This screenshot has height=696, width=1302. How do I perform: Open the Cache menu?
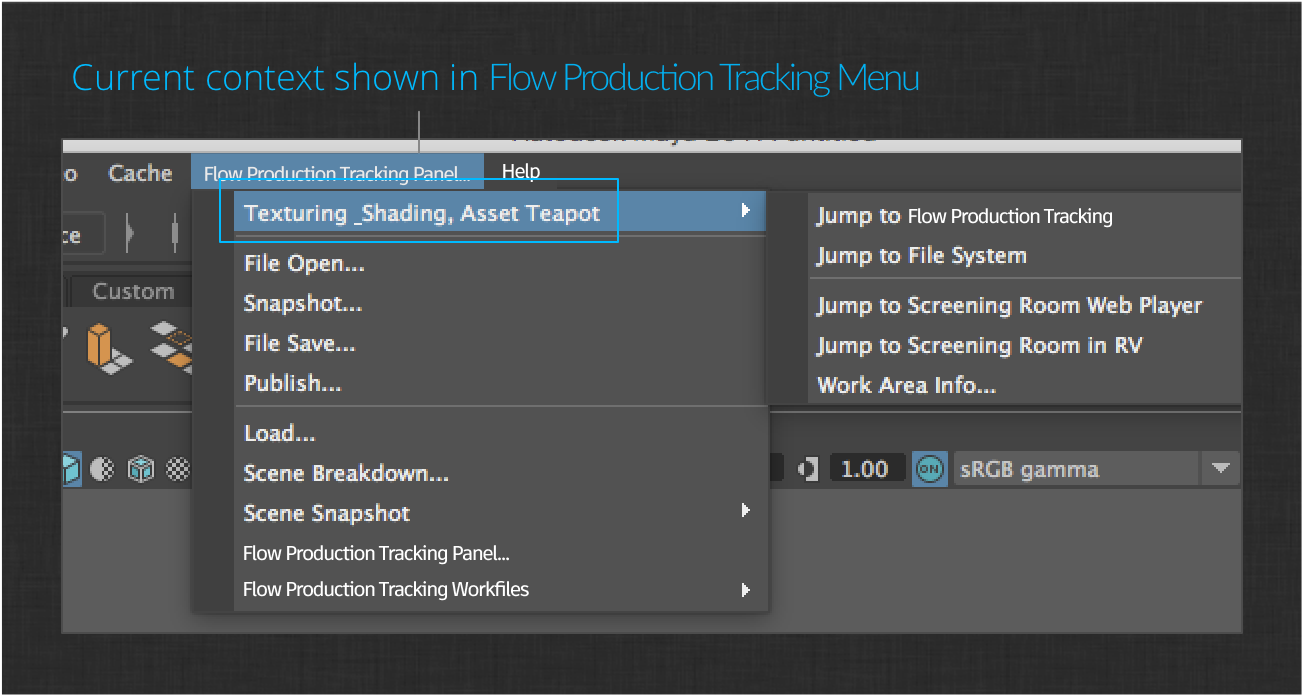(x=140, y=173)
